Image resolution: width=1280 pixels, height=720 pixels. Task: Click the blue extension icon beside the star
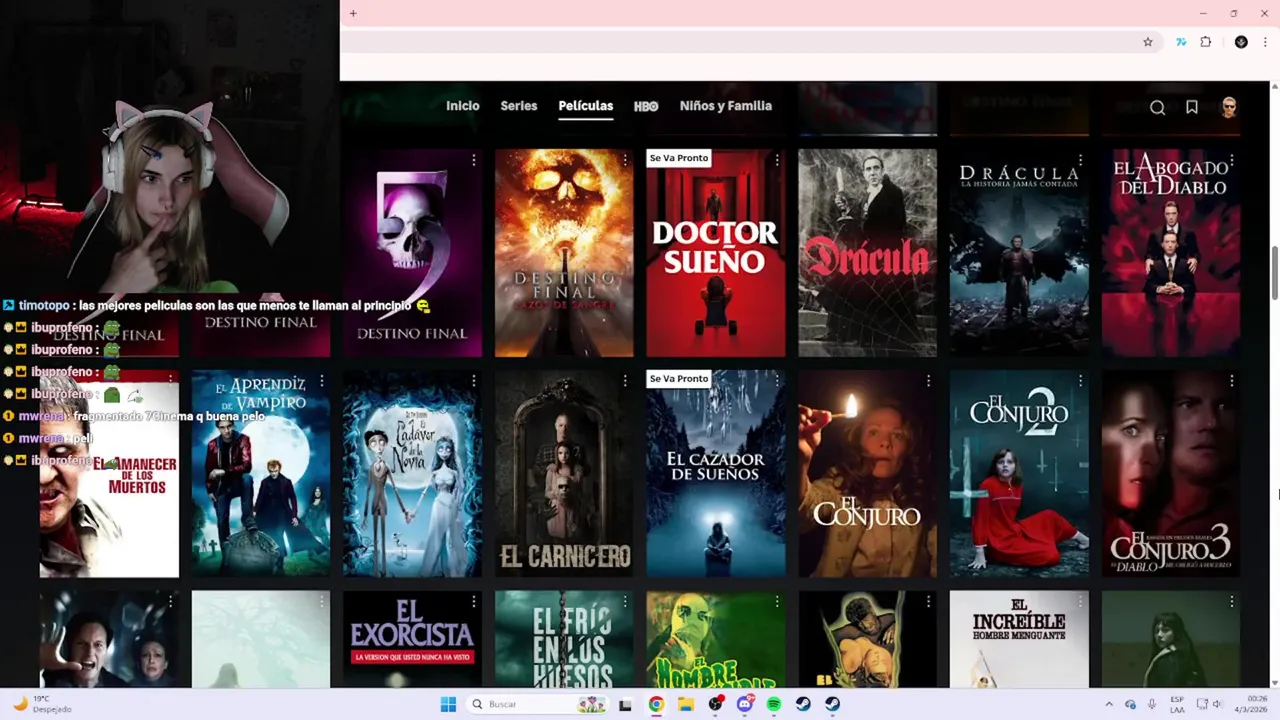pyautogui.click(x=1181, y=42)
